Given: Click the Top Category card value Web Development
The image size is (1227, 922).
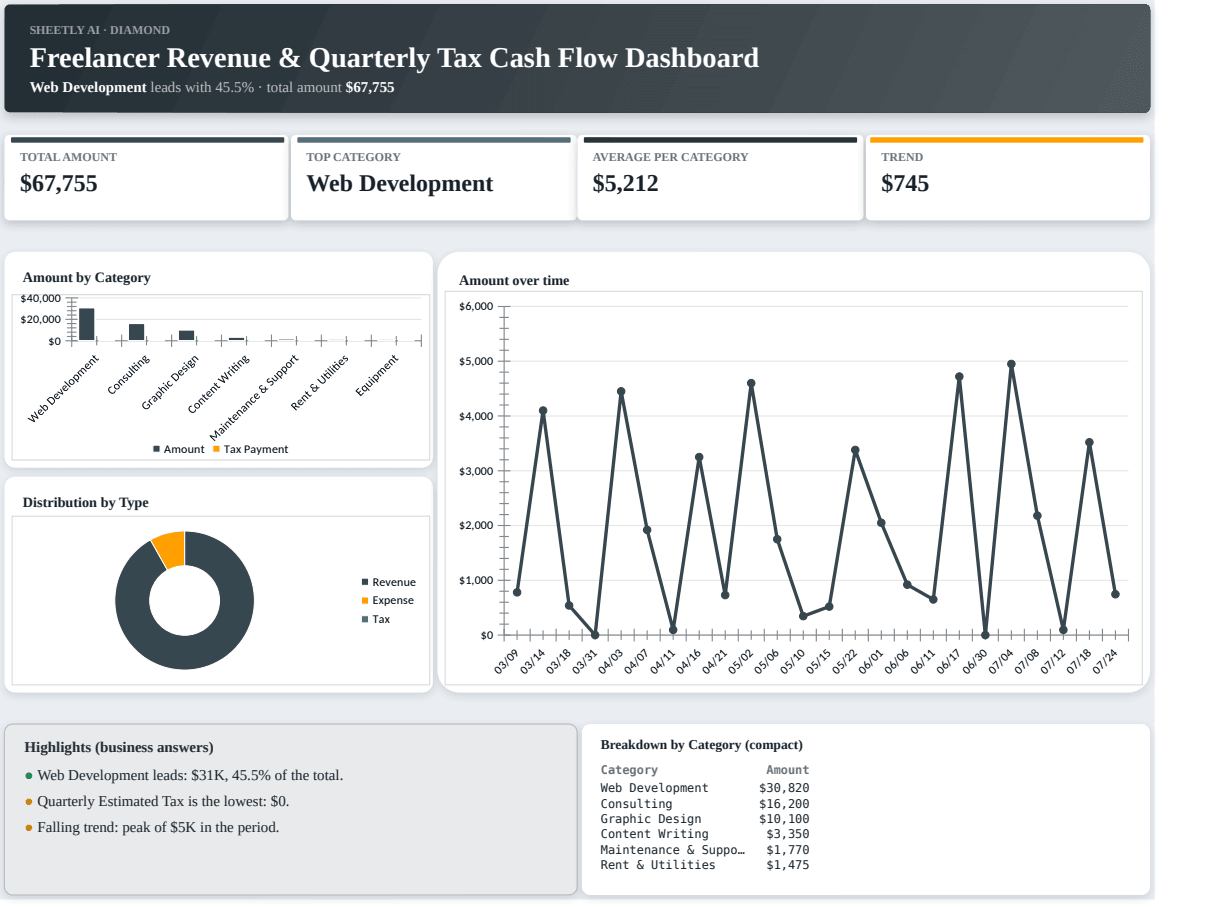Looking at the screenshot, I should click(x=400, y=183).
